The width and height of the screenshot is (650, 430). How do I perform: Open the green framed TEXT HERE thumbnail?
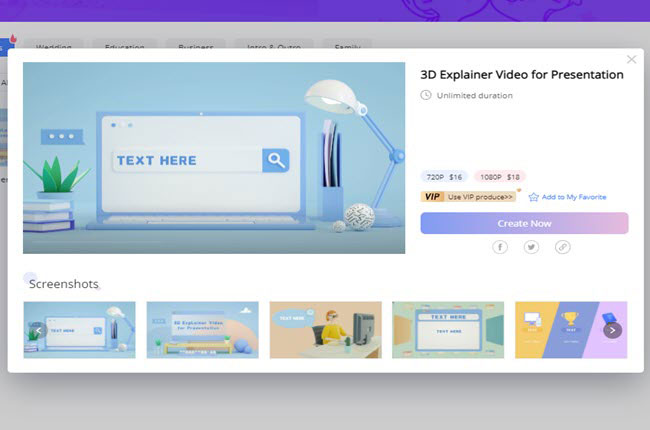click(x=448, y=330)
